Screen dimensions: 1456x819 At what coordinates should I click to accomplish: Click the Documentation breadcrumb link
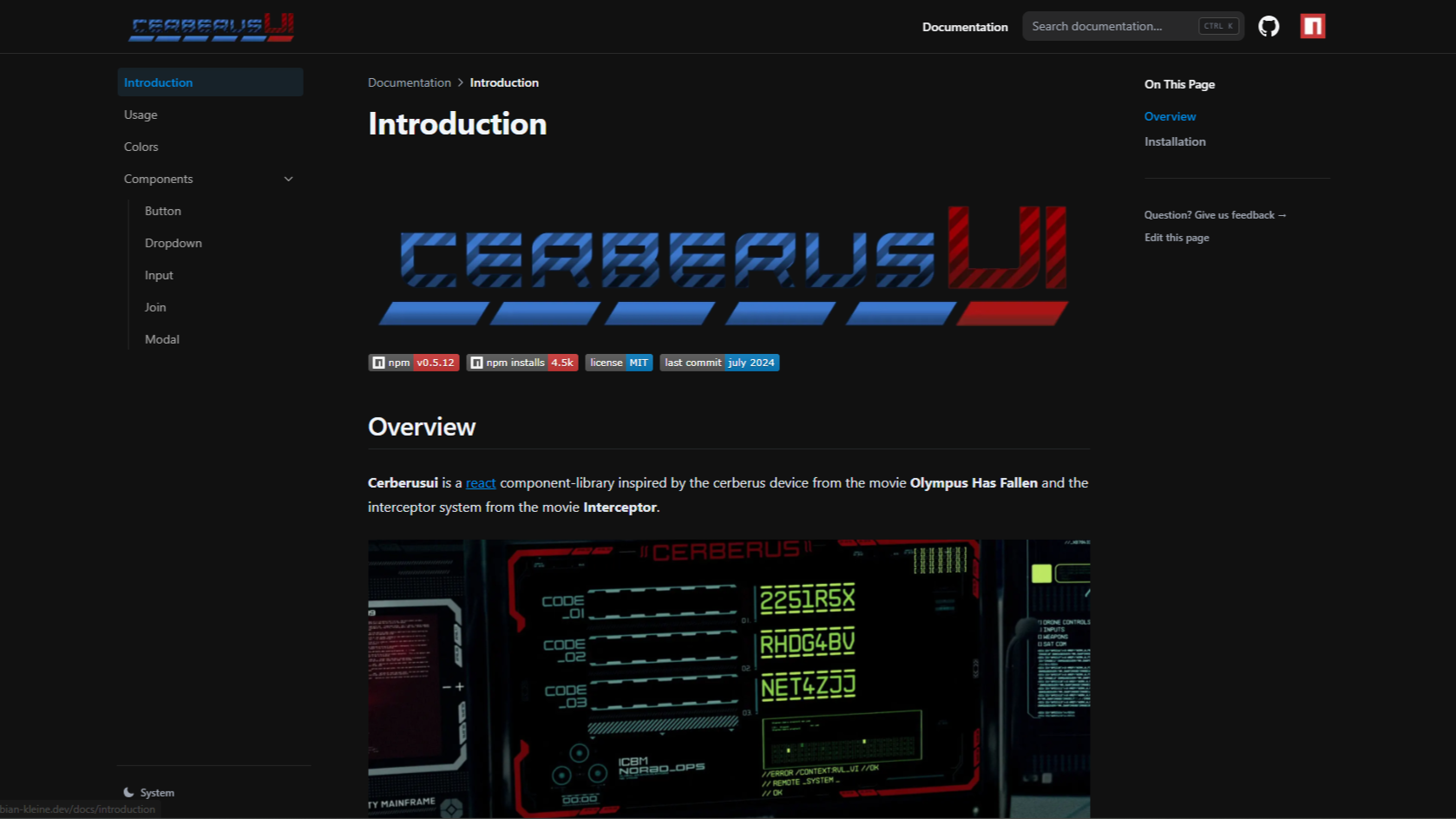410,82
